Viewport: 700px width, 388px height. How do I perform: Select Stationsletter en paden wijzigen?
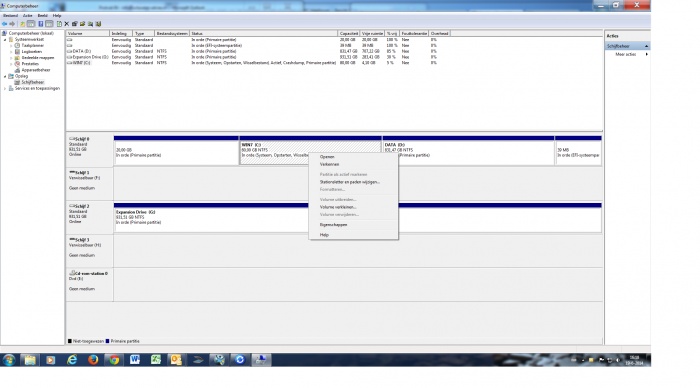click(x=350, y=182)
